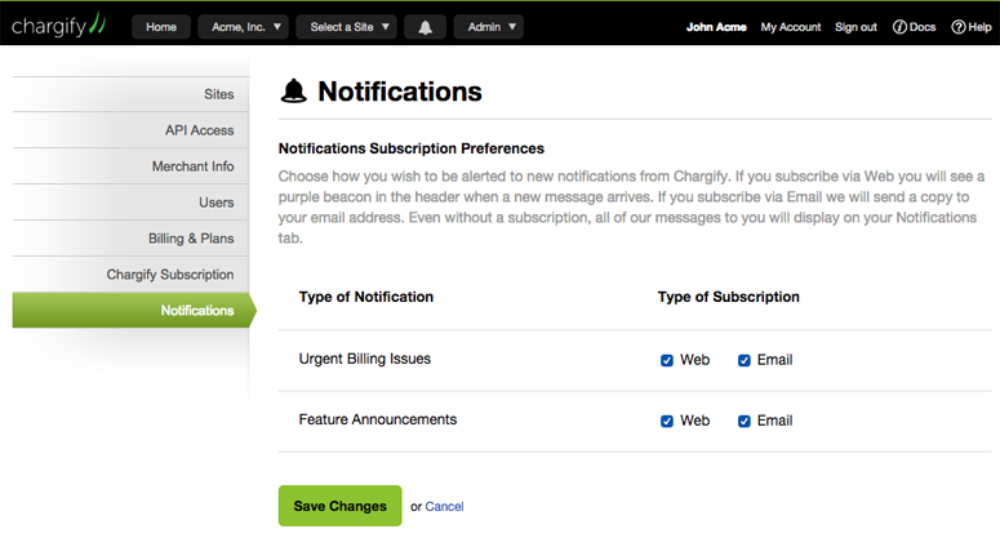Viewport: 1000px width, 547px height.
Task: Toggle Web checkbox for Feature Announcements
Action: click(x=666, y=421)
